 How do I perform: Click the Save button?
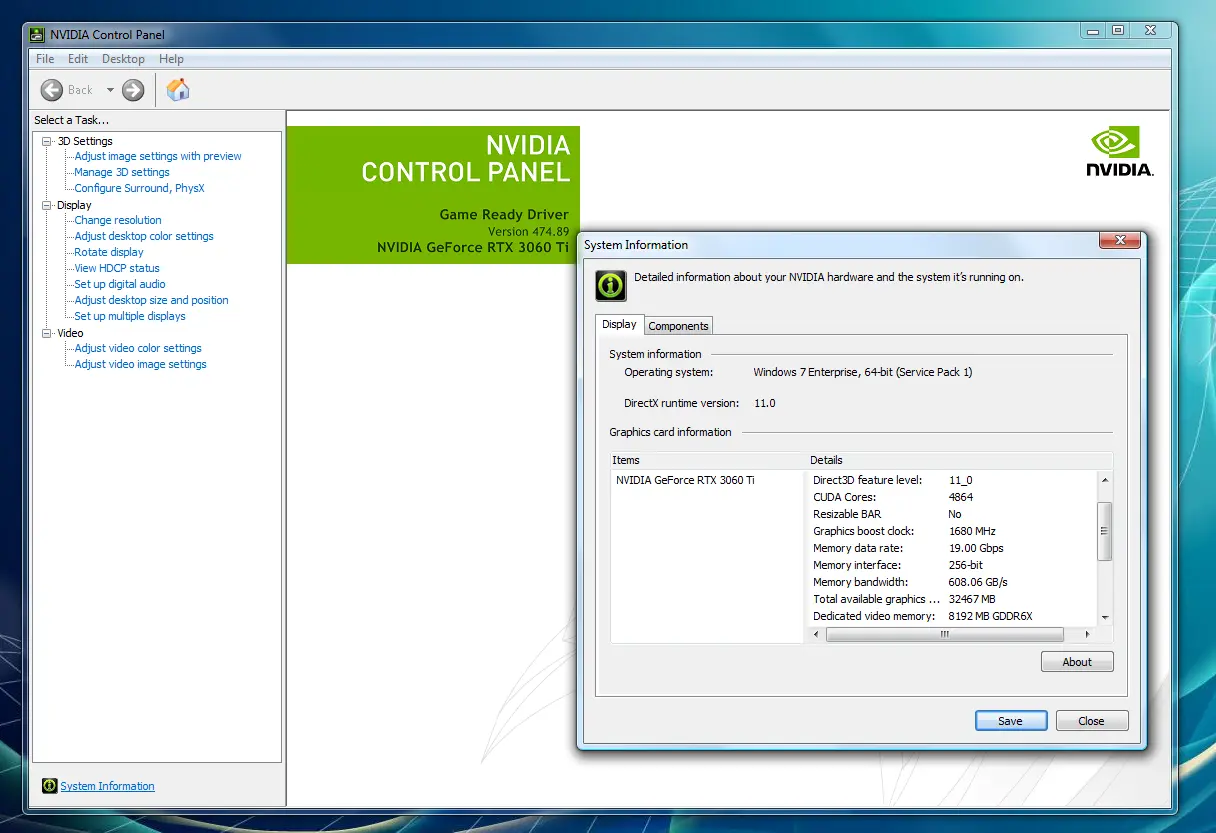(x=1010, y=721)
